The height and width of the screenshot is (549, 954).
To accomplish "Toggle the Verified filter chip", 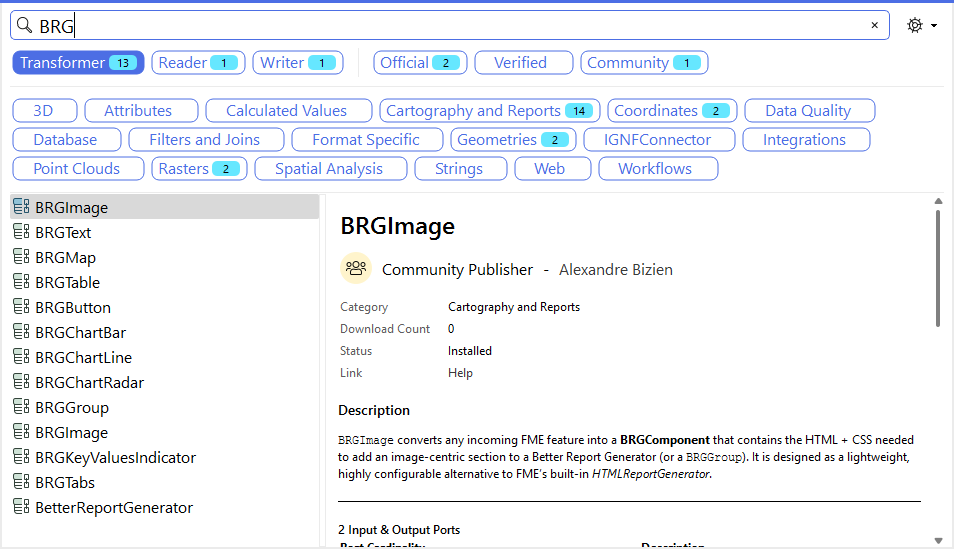I will pyautogui.click(x=523, y=63).
